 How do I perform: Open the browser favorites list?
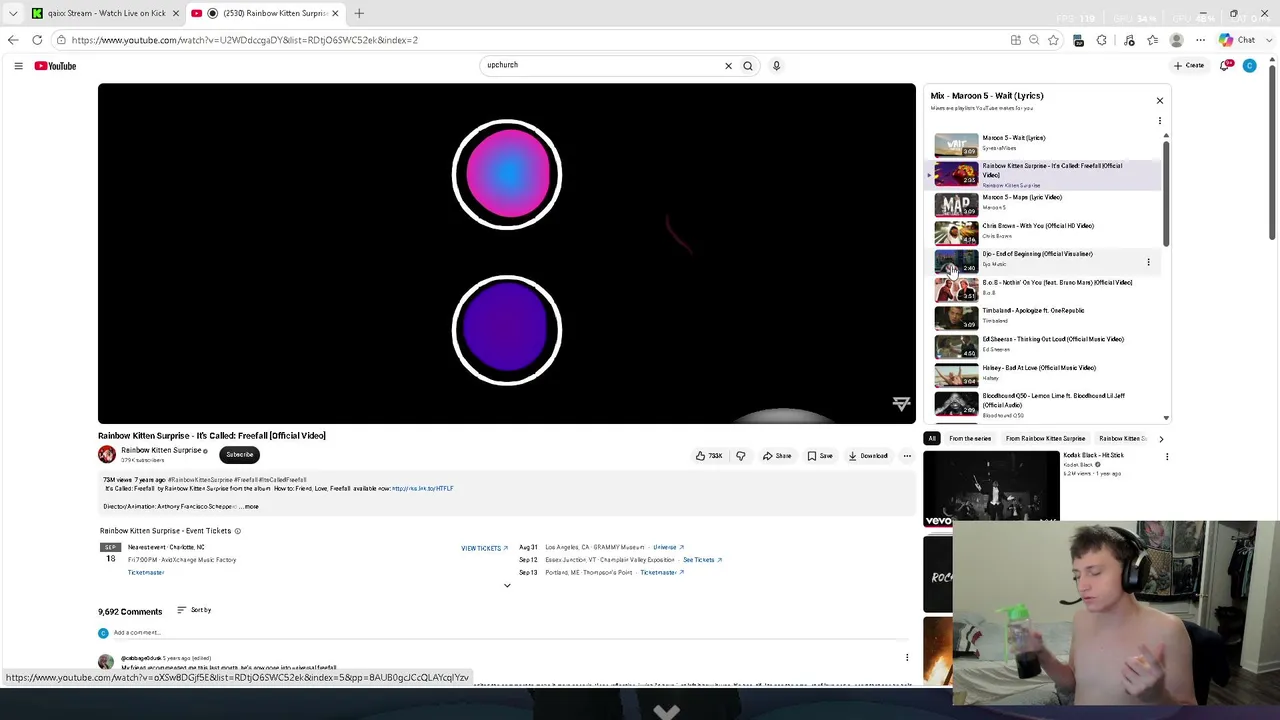pos(1153,40)
